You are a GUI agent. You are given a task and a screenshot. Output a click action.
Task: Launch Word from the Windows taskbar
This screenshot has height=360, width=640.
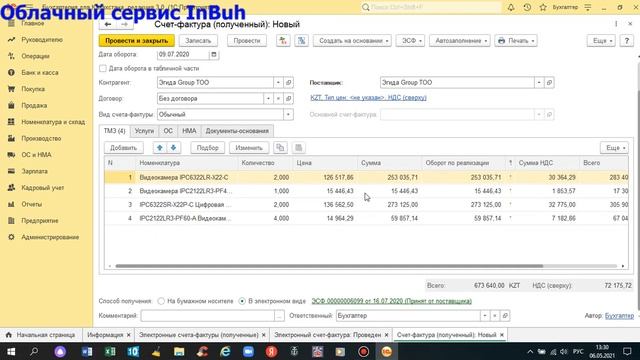(x=87, y=351)
